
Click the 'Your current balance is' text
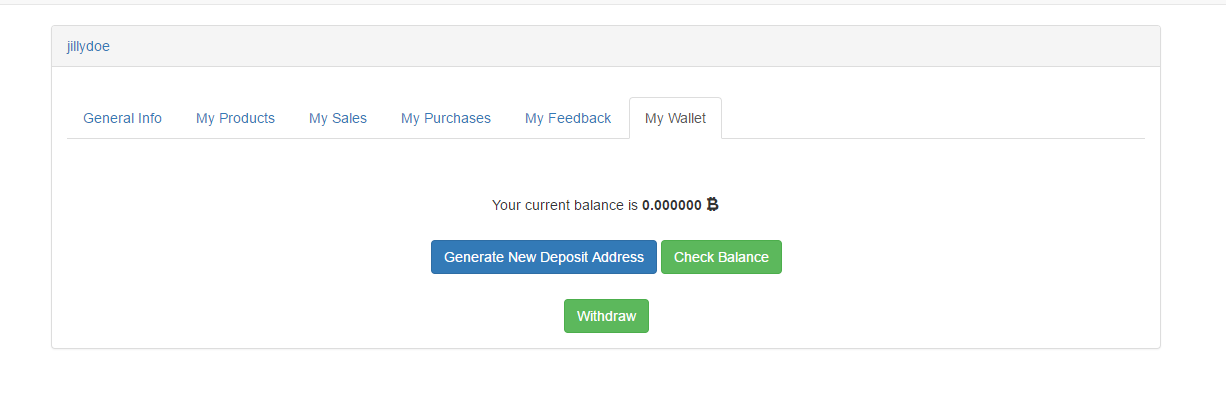click(565, 205)
